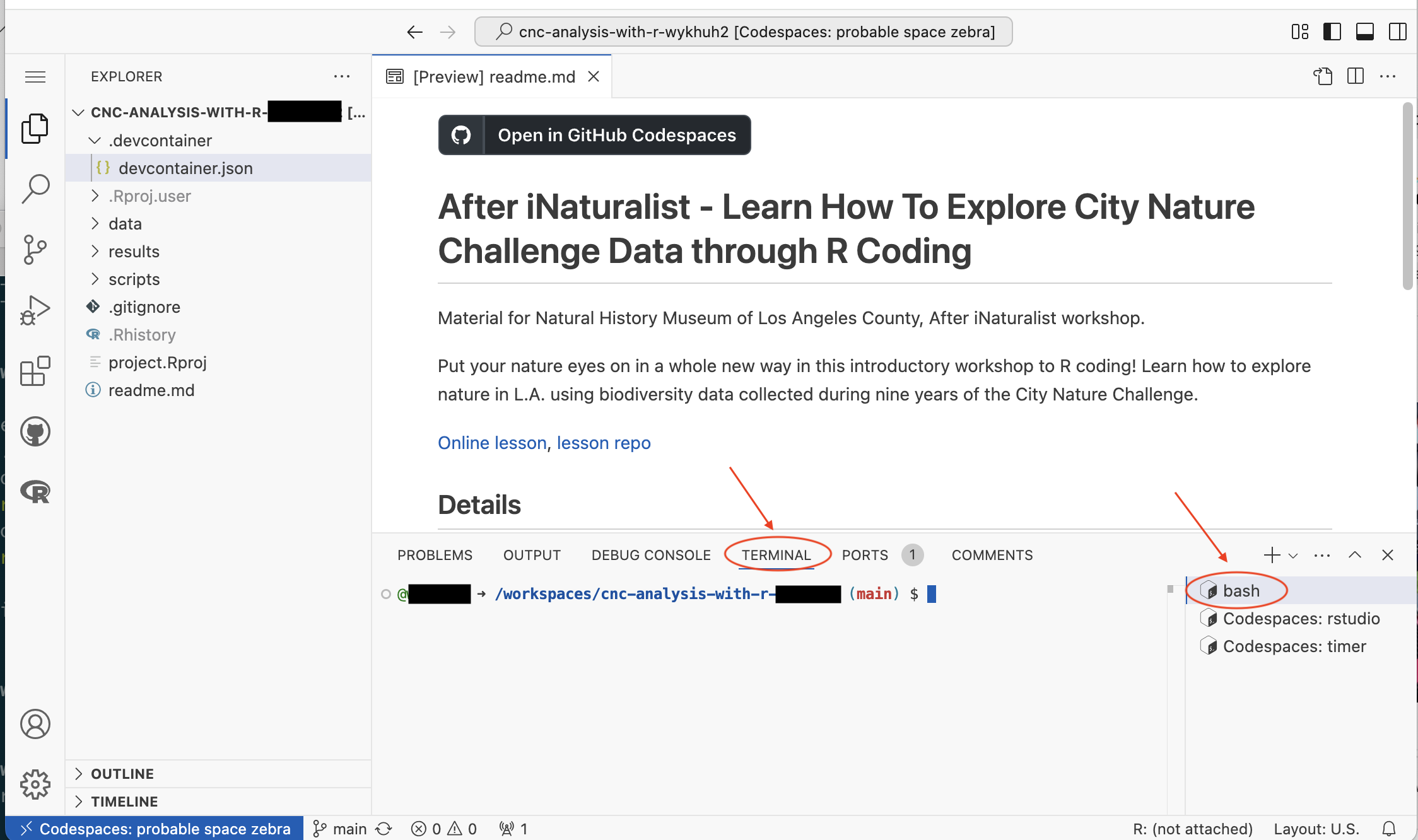Image resolution: width=1418 pixels, height=840 pixels.
Task: Open notifications bell in status bar
Action: (1389, 828)
